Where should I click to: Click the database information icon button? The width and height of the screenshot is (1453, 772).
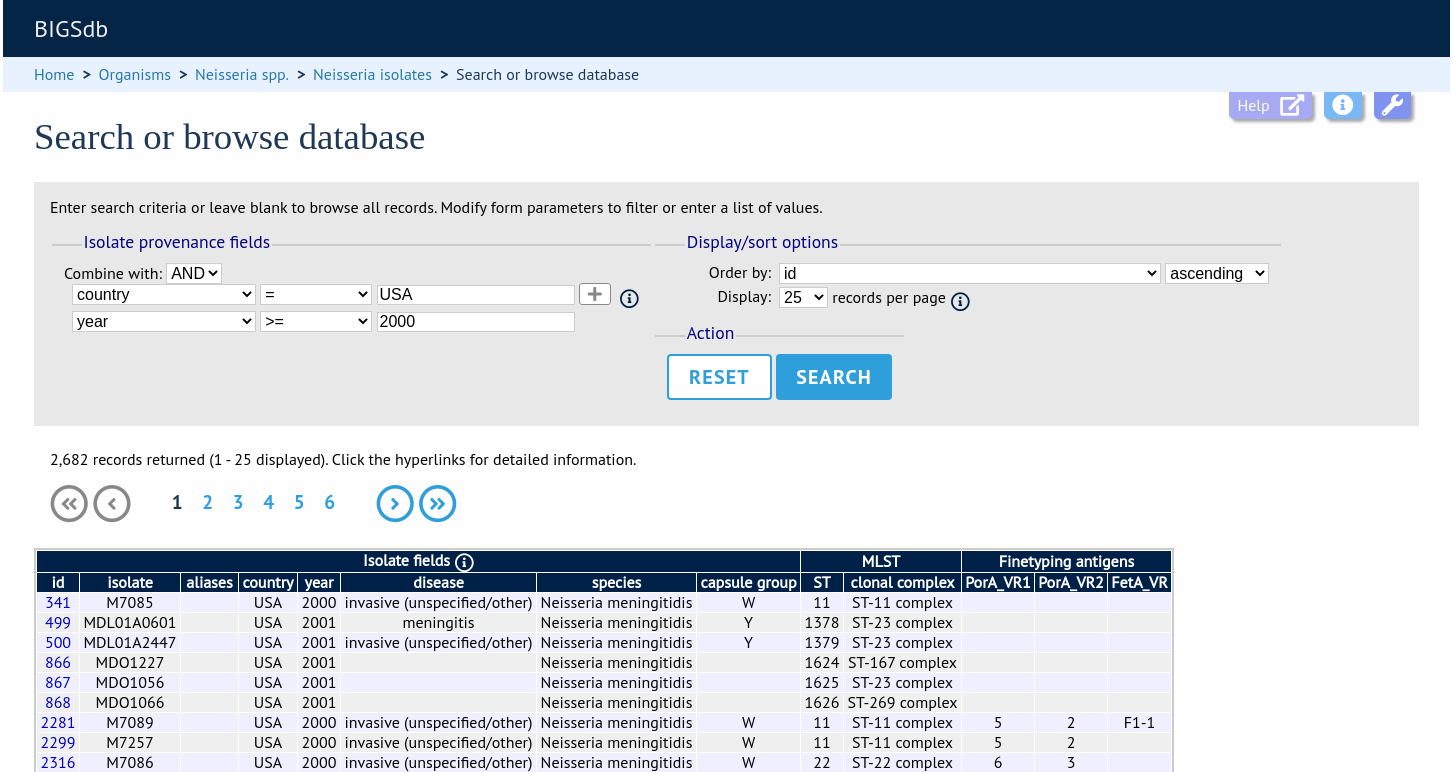coord(1343,106)
